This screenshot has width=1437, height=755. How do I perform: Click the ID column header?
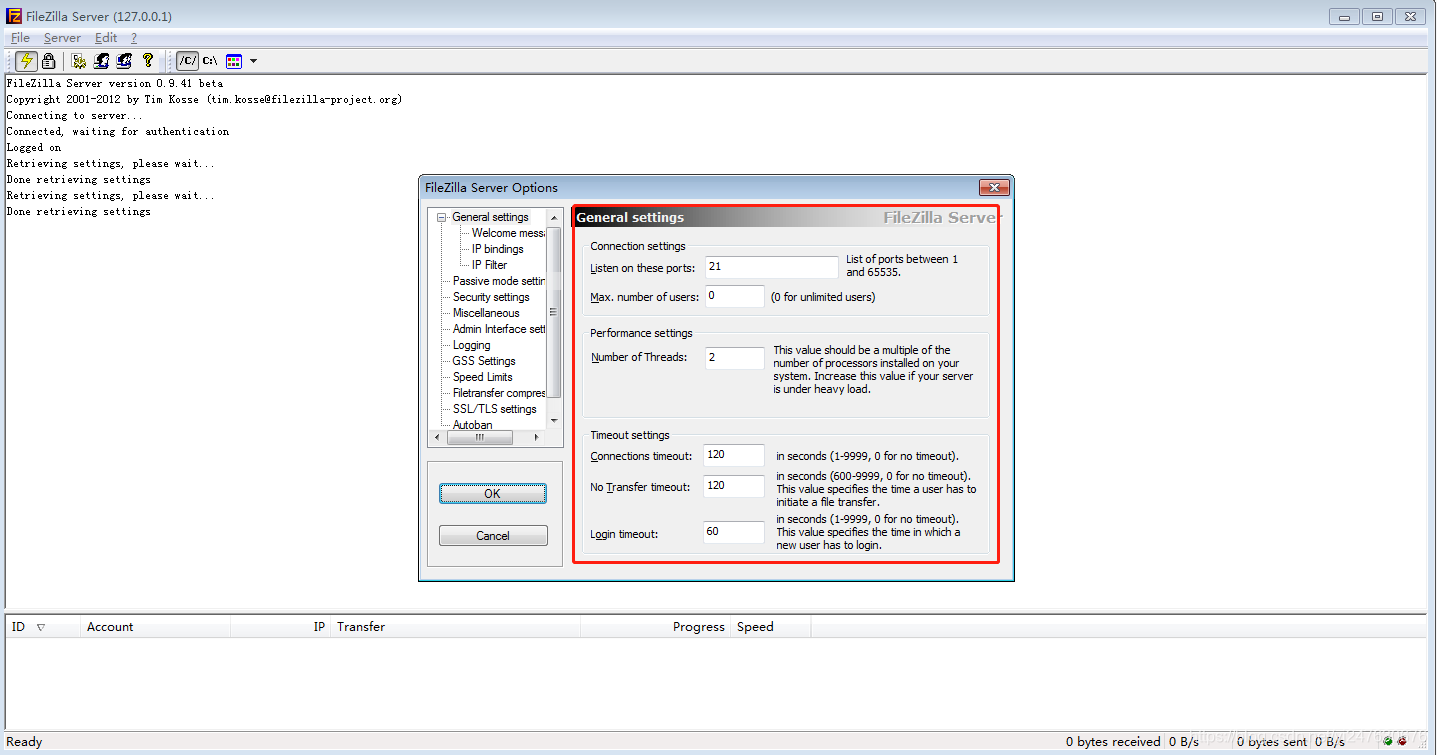[42, 627]
